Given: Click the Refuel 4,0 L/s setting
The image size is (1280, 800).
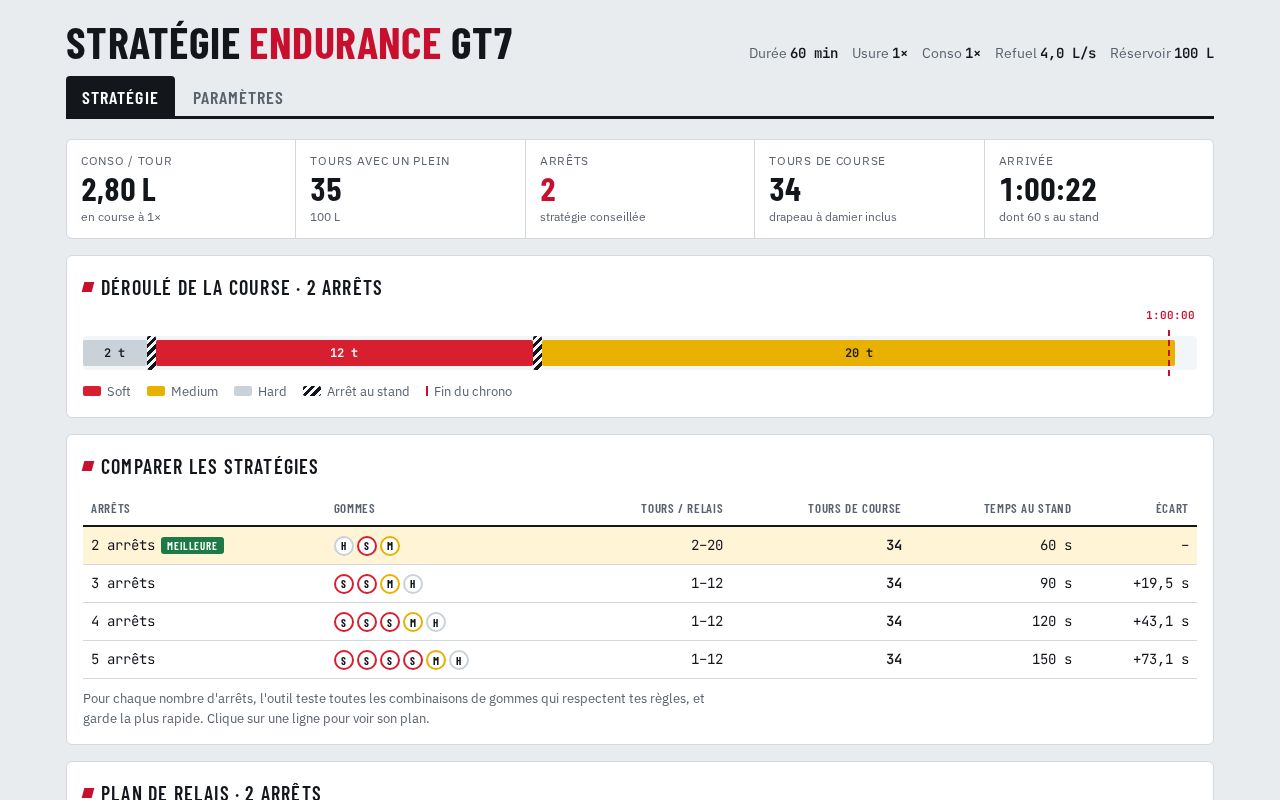Looking at the screenshot, I should (1045, 53).
